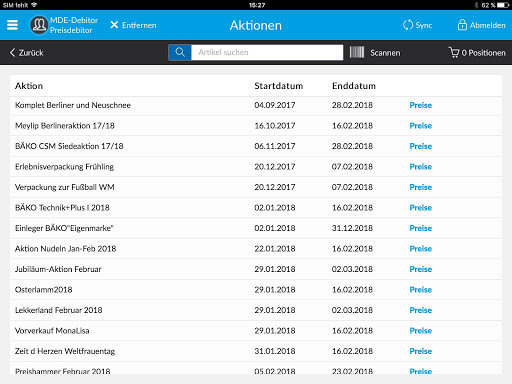Select Osterlamm2018 entry
Viewport: 512px width, 384px height.
44,290
